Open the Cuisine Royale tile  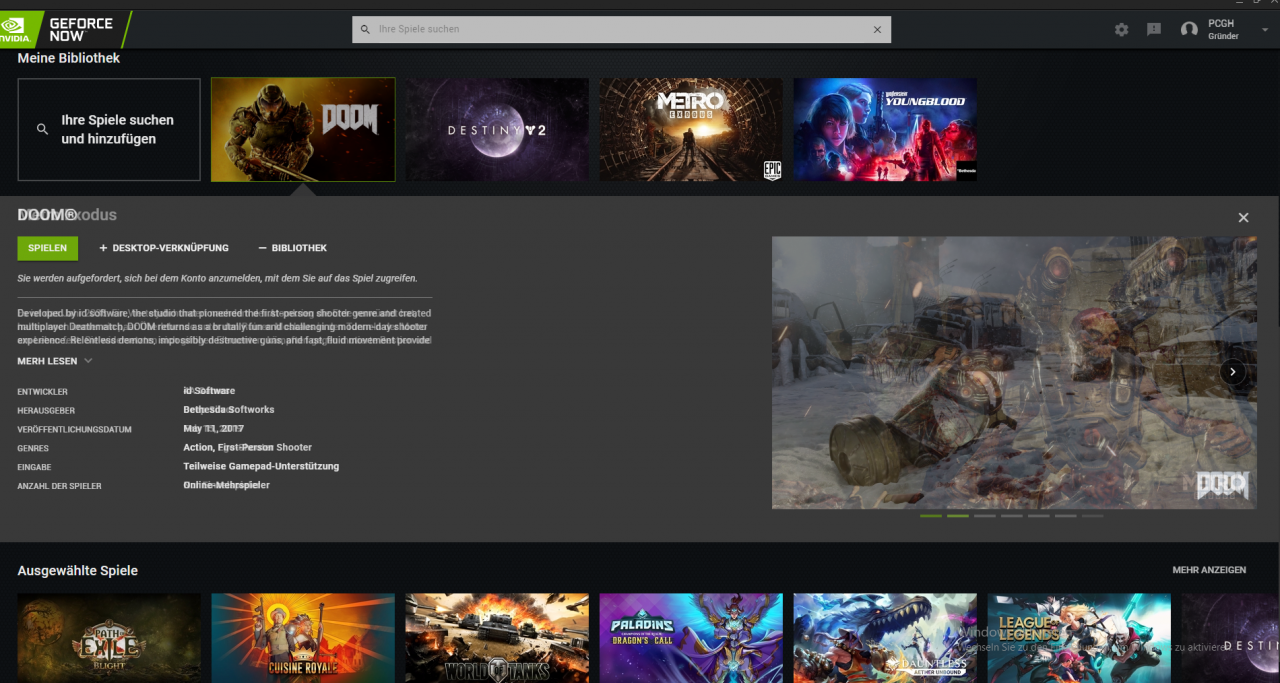(303, 638)
